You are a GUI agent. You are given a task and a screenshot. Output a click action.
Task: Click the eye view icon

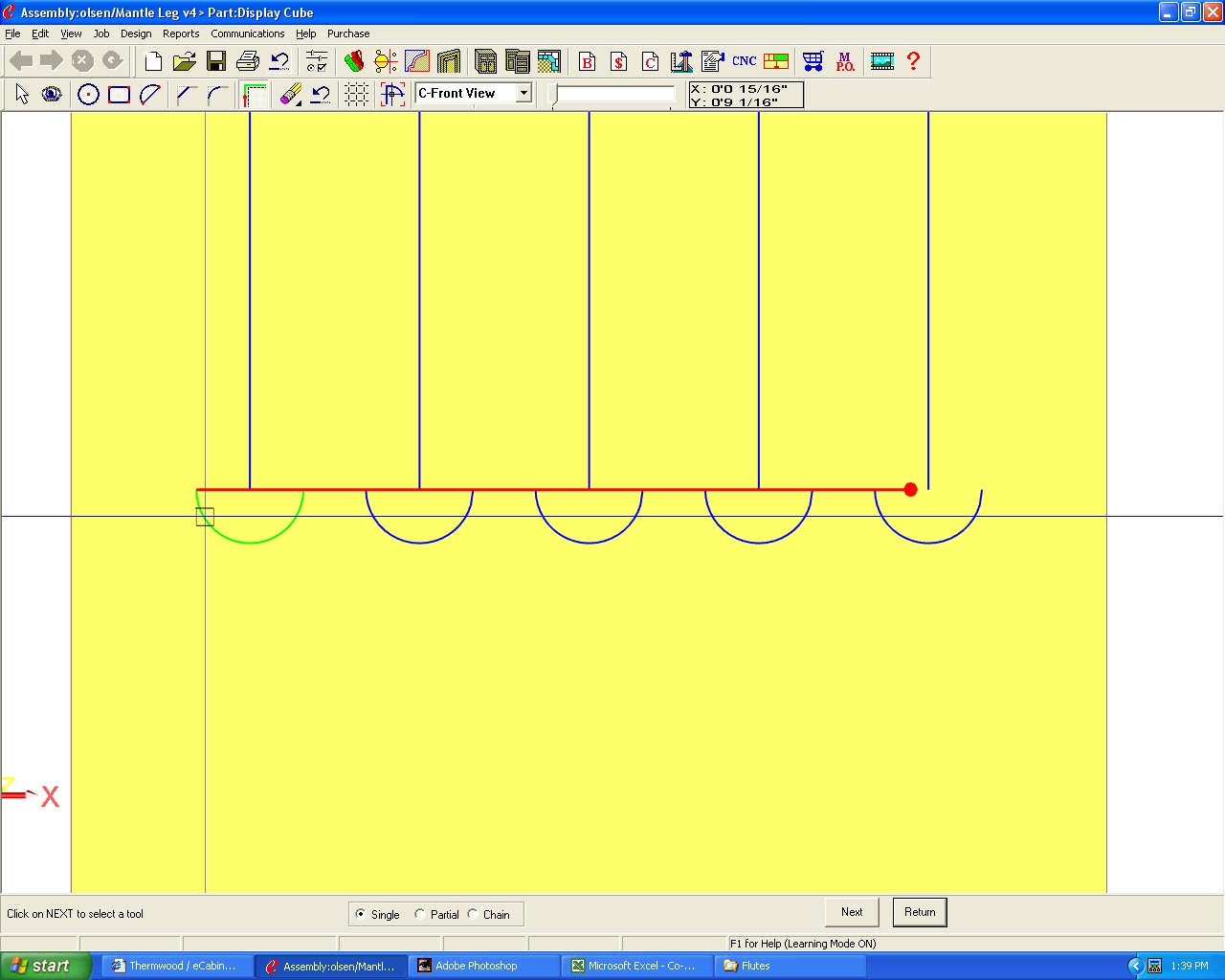pos(52,94)
